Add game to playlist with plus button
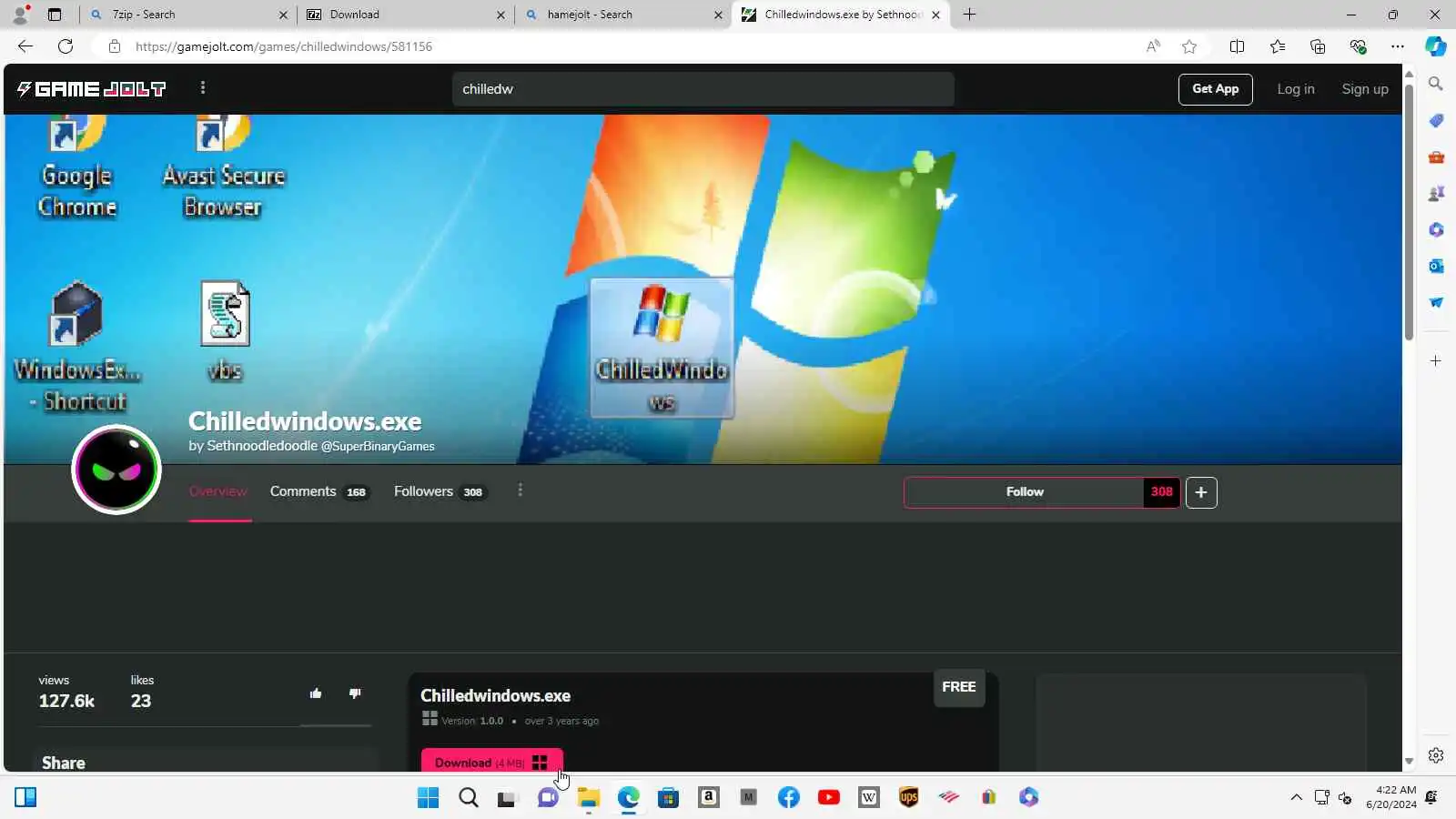This screenshot has width=1456, height=819. pos(1201,492)
